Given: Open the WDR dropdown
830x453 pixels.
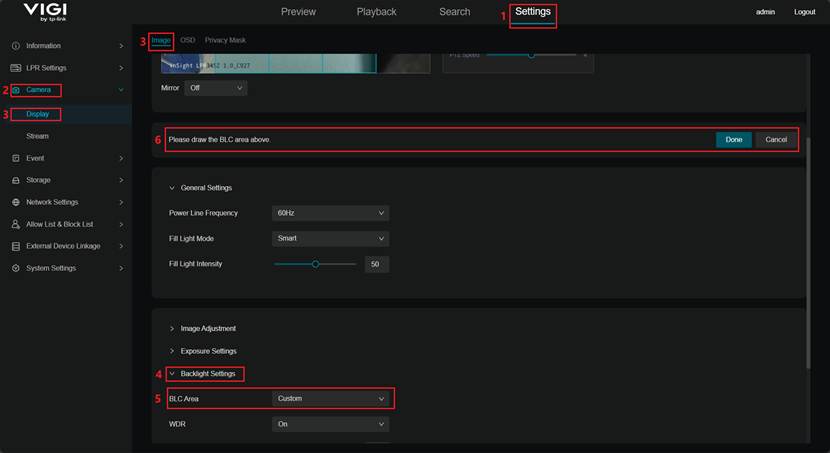Looking at the screenshot, I should 330,424.
